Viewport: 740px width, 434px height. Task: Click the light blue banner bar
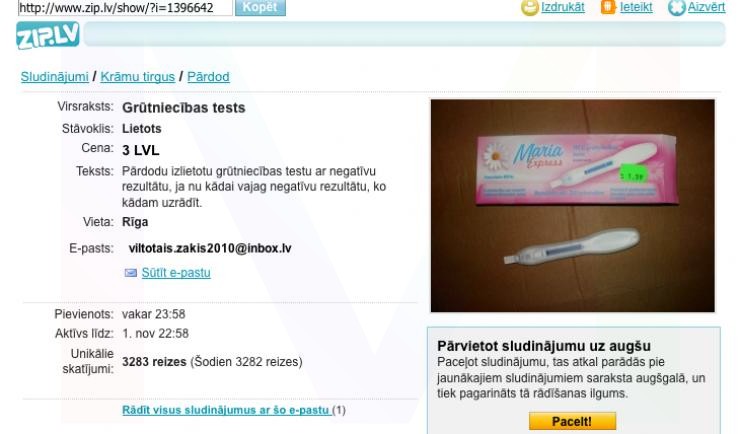tap(404, 34)
